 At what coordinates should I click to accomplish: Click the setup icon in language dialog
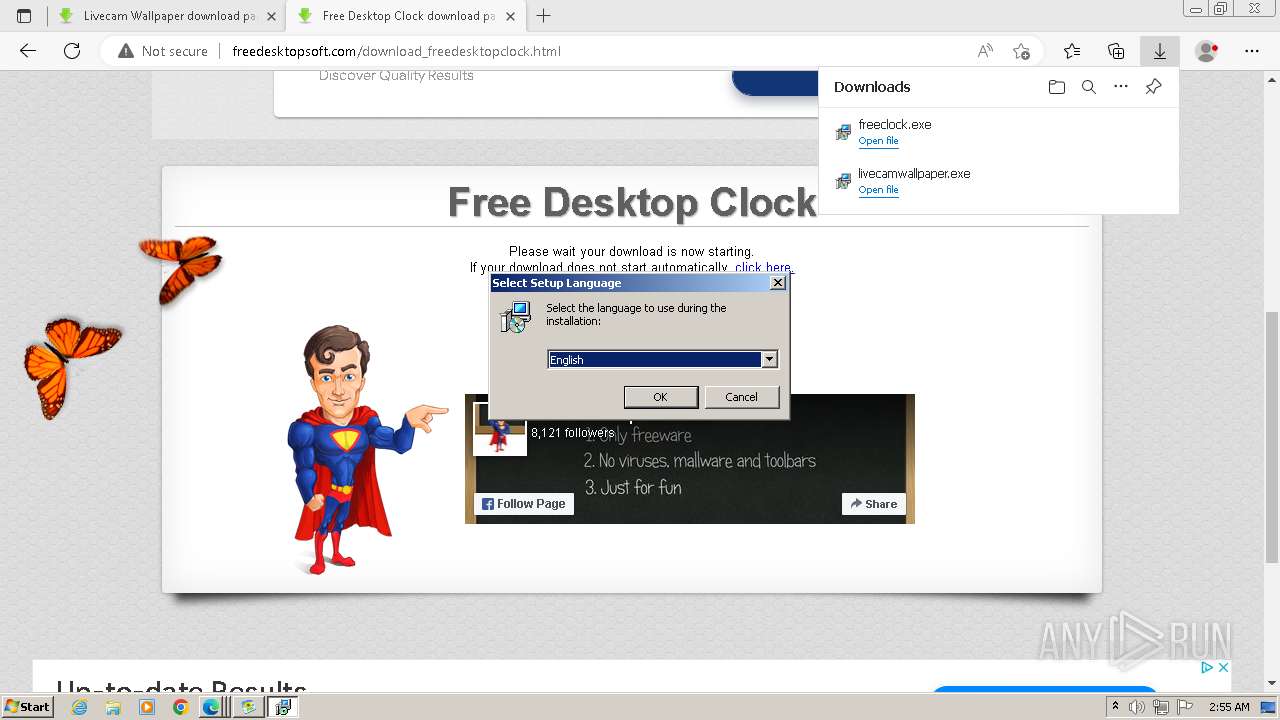(516, 318)
